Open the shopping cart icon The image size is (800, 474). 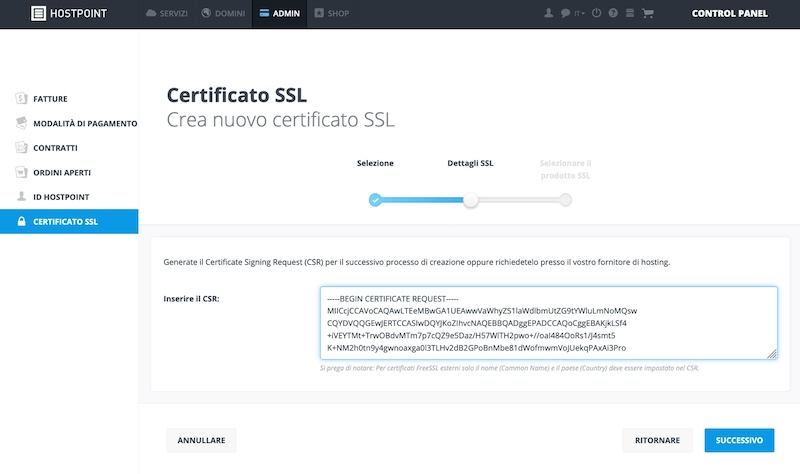pos(648,13)
